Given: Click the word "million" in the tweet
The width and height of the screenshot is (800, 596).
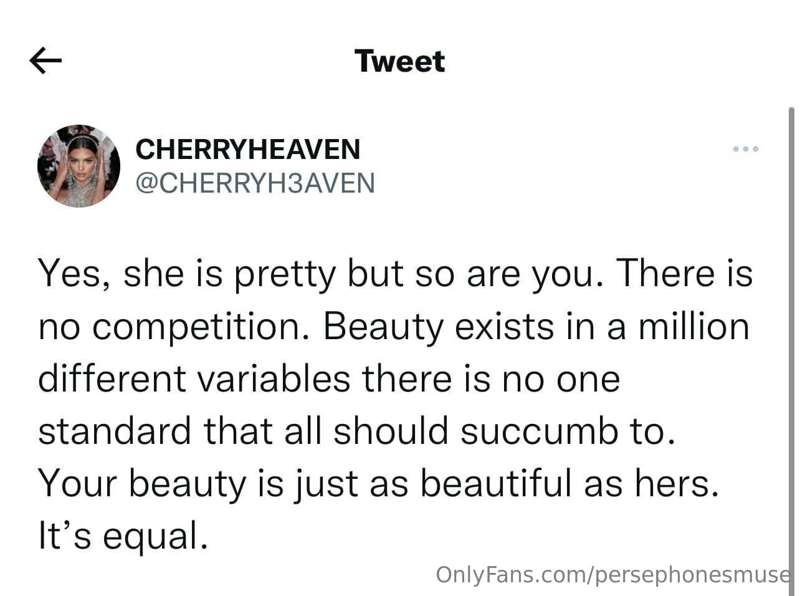Looking at the screenshot, I should click(x=694, y=327).
